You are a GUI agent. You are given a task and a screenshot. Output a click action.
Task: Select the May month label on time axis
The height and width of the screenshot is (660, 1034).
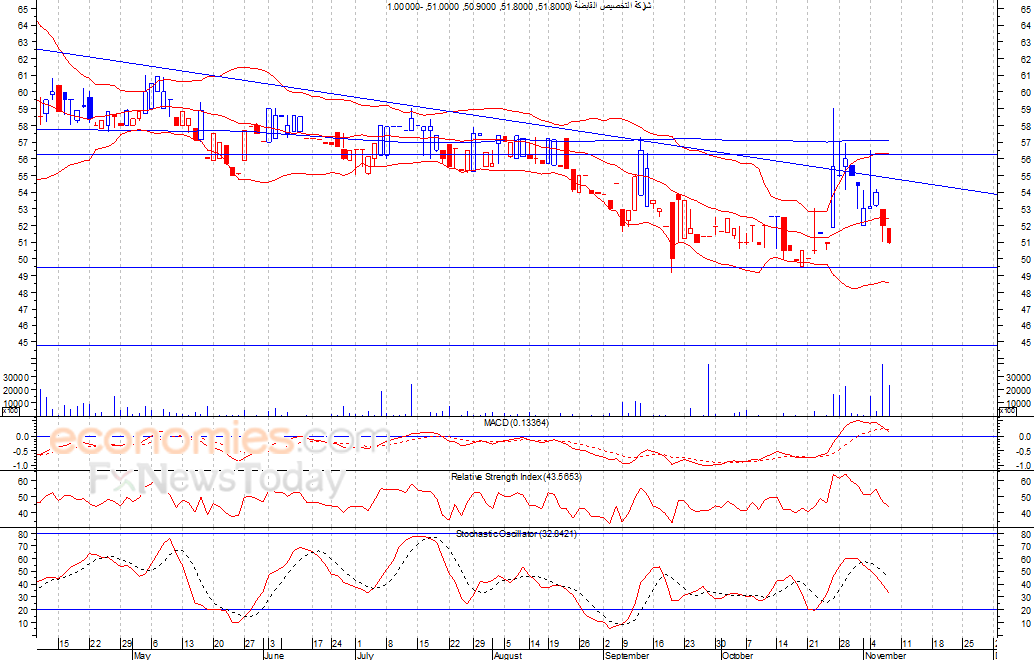(142, 655)
